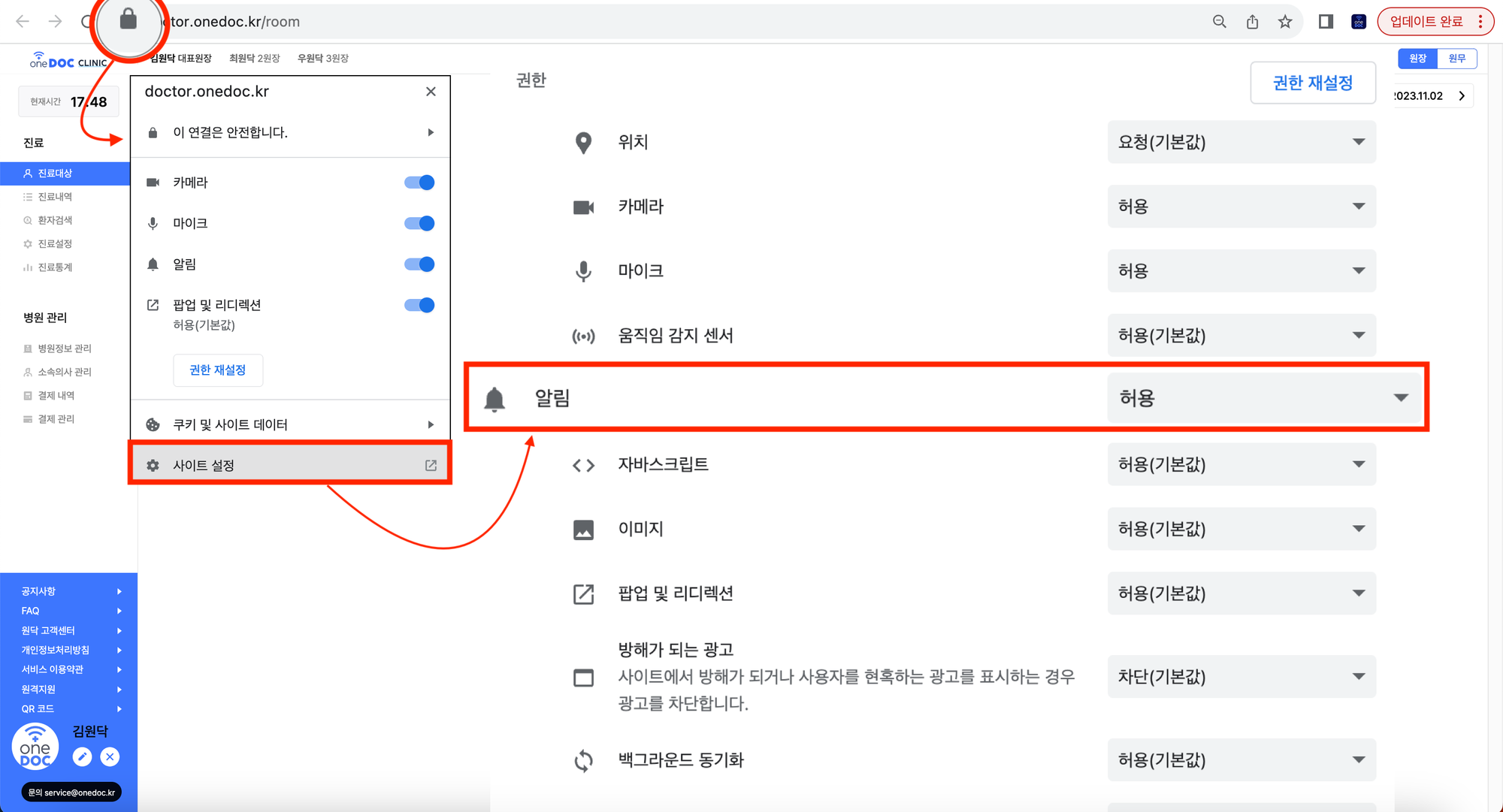Open the highlighted 알림 허용 dropdown
This screenshot has width=1503, height=812.
click(x=1265, y=397)
